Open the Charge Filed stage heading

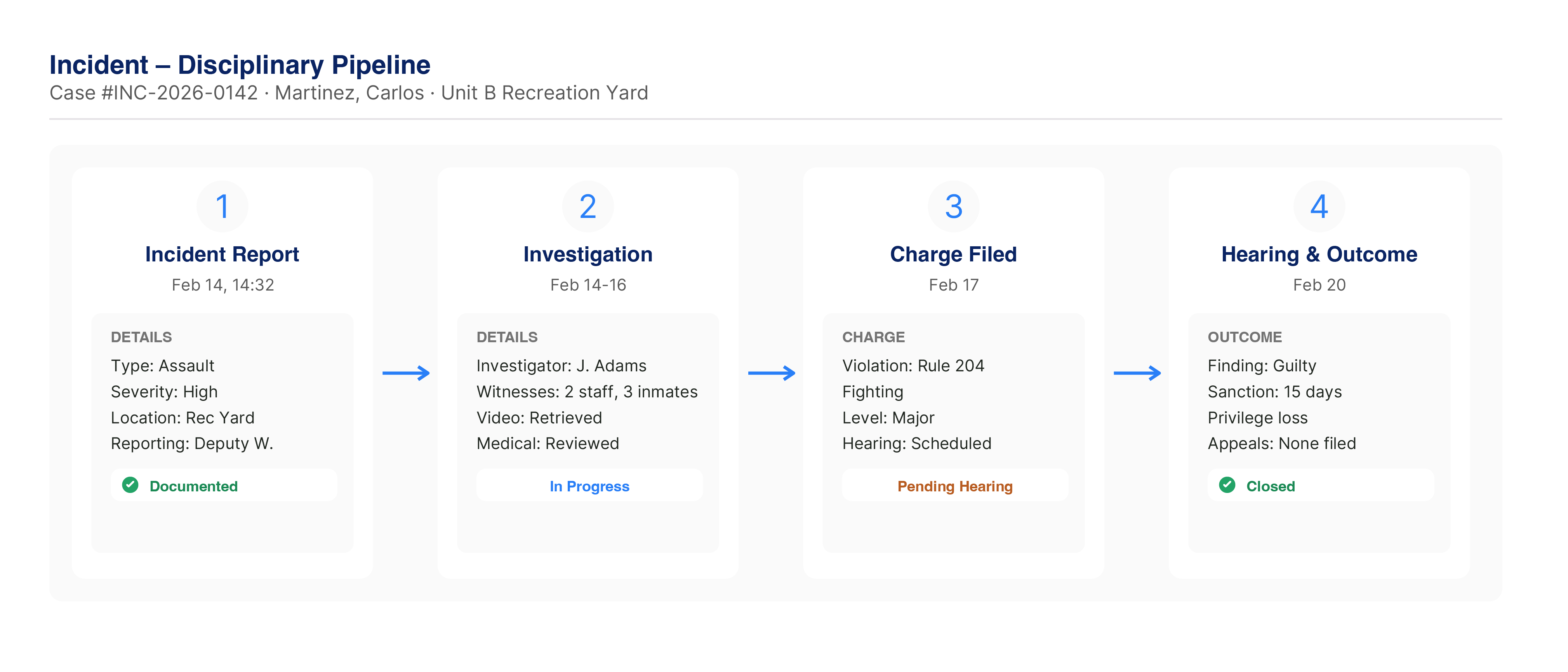(953, 254)
